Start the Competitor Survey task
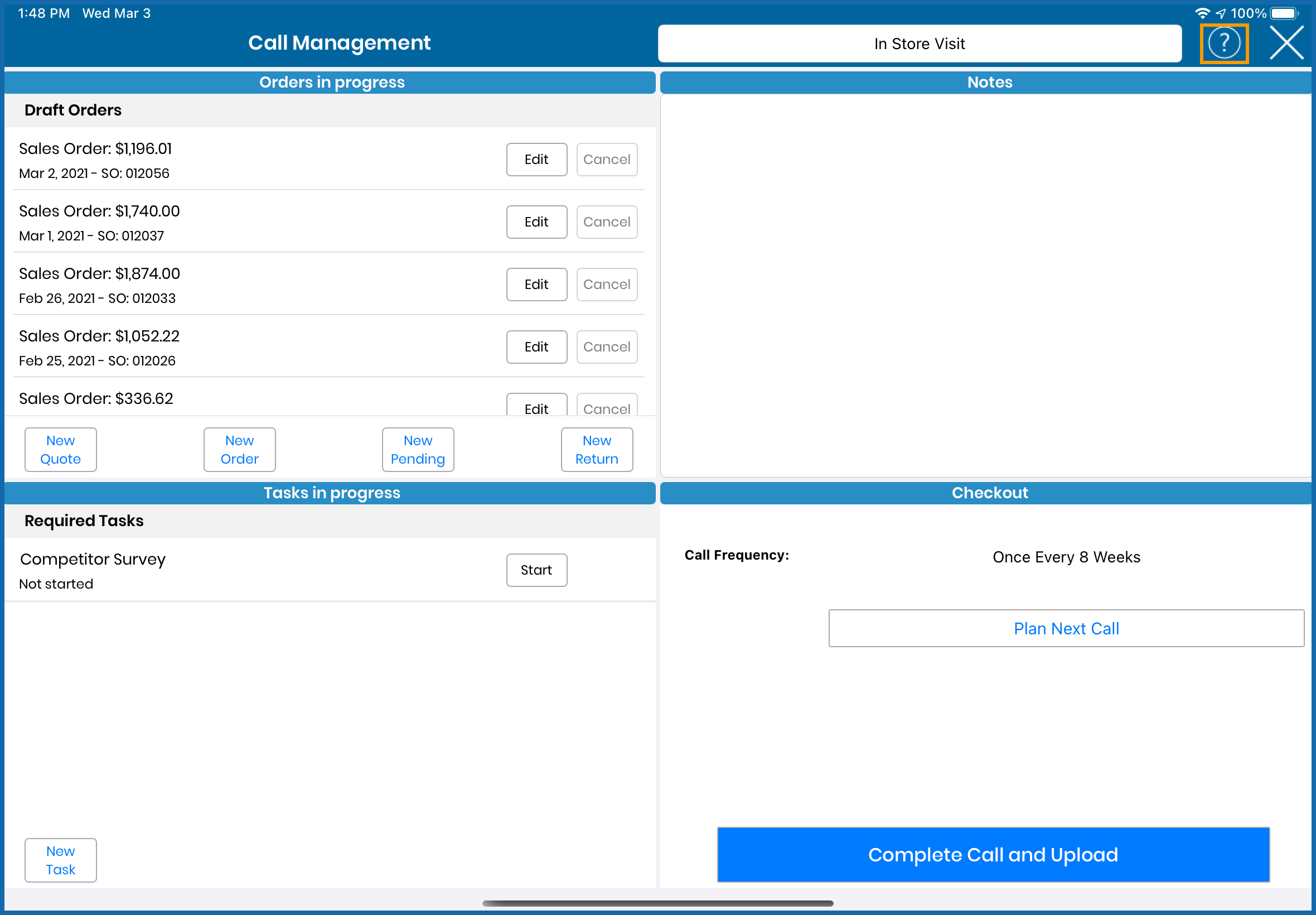This screenshot has height=915, width=1316. coord(536,570)
